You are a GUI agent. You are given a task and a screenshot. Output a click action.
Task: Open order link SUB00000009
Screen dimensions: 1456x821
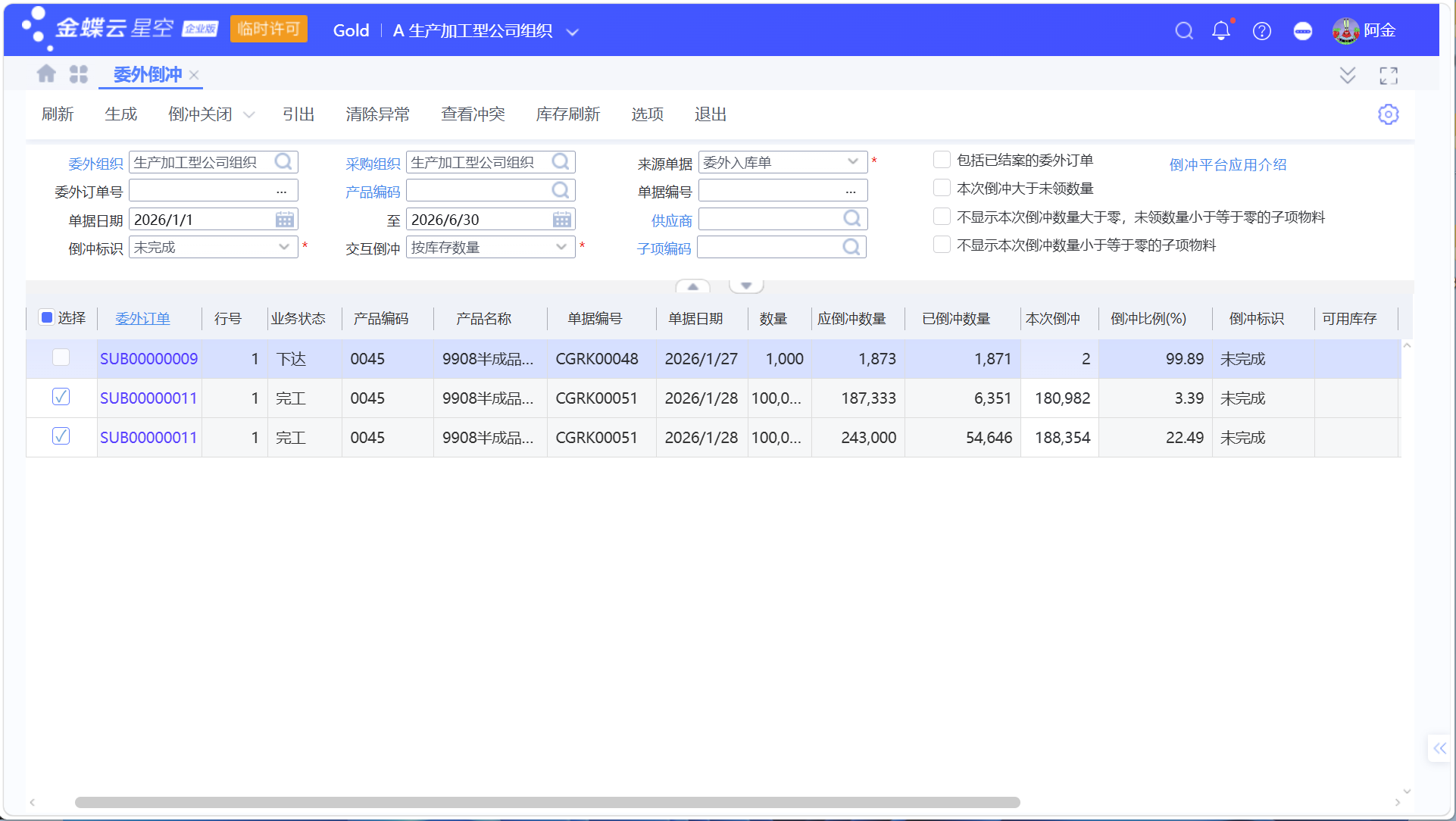[148, 359]
